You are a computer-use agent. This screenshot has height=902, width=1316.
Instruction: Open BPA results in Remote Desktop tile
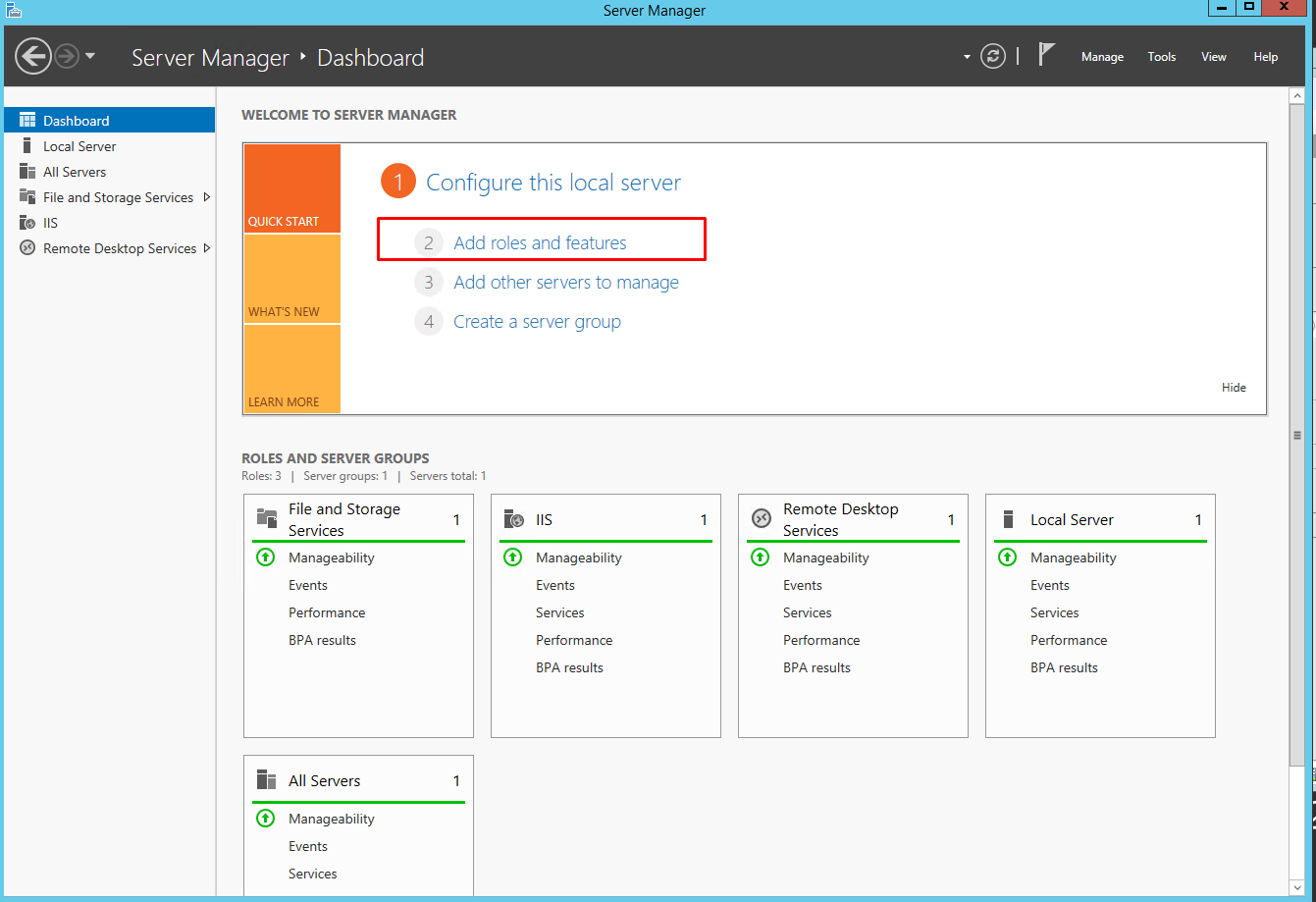pyautogui.click(x=816, y=667)
